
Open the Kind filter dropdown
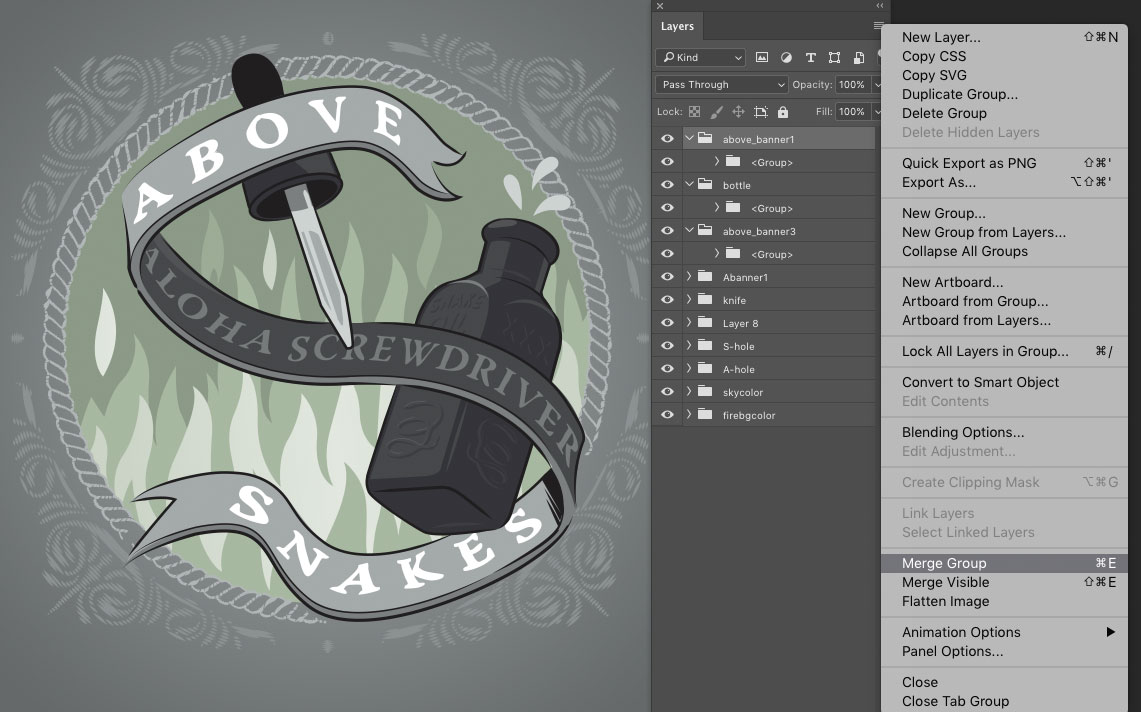tap(700, 58)
